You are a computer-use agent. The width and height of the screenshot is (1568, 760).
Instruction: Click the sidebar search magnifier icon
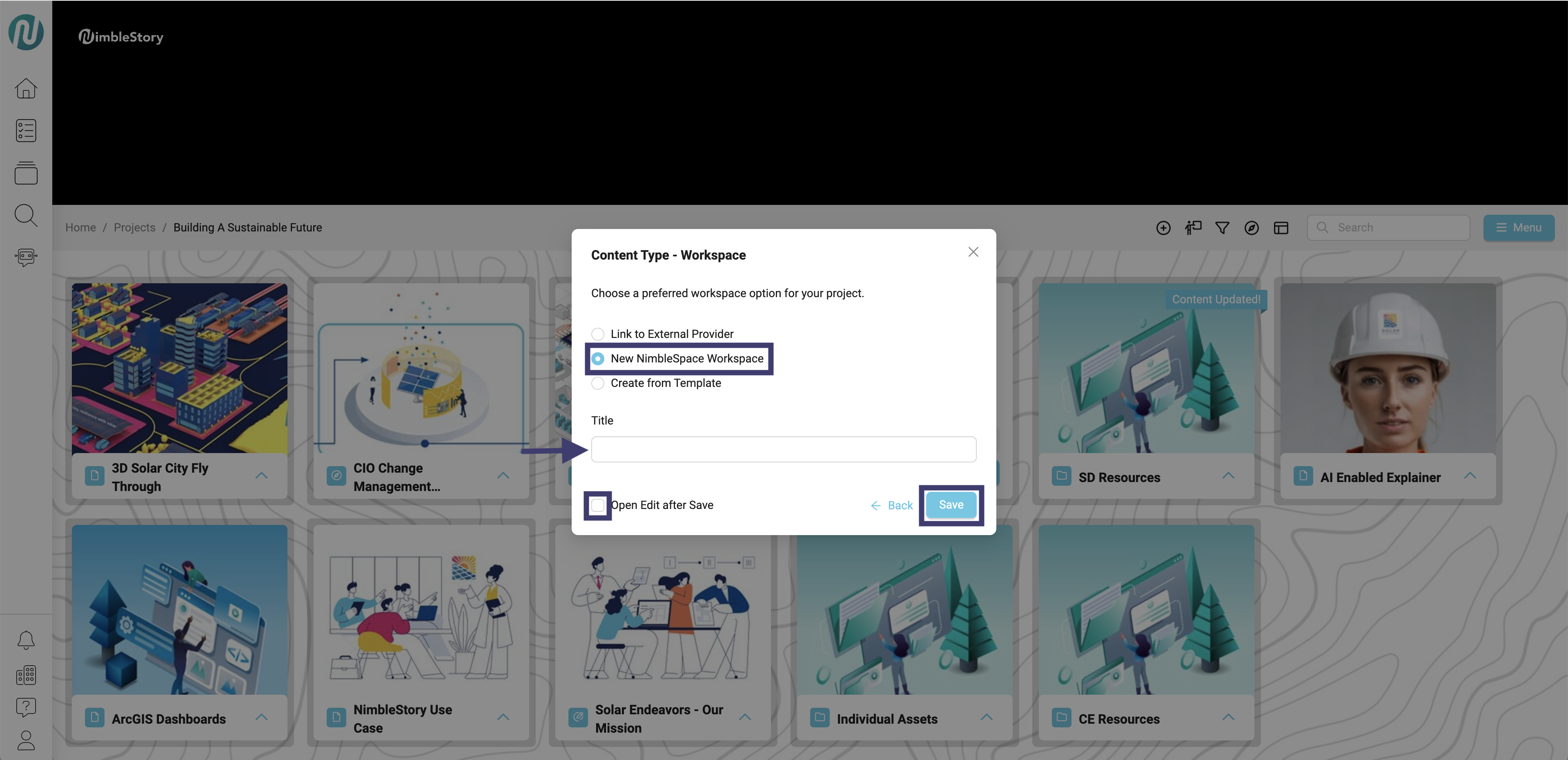26,215
